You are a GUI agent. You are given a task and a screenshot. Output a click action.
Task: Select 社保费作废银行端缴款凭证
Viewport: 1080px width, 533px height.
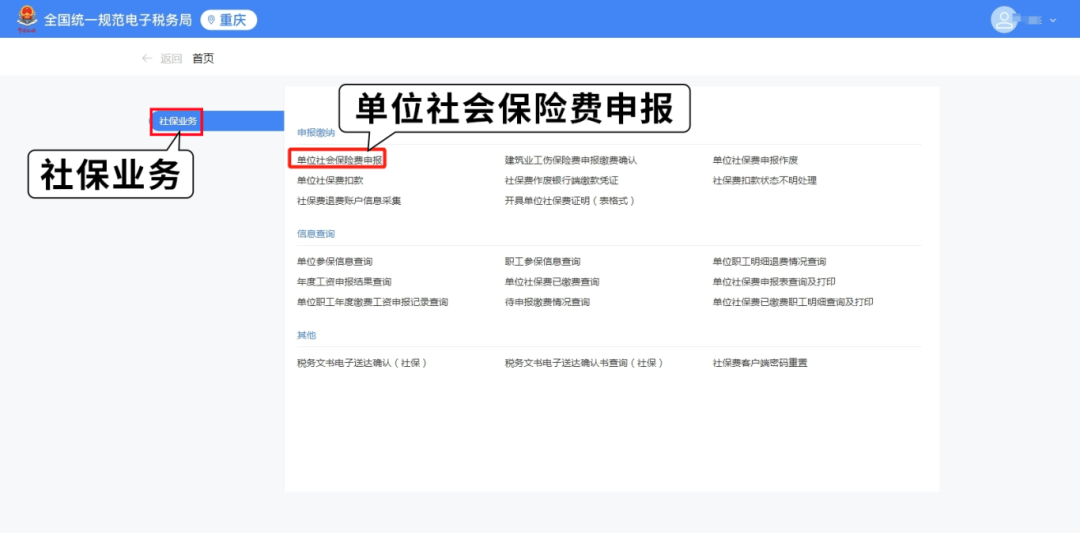[561, 180]
